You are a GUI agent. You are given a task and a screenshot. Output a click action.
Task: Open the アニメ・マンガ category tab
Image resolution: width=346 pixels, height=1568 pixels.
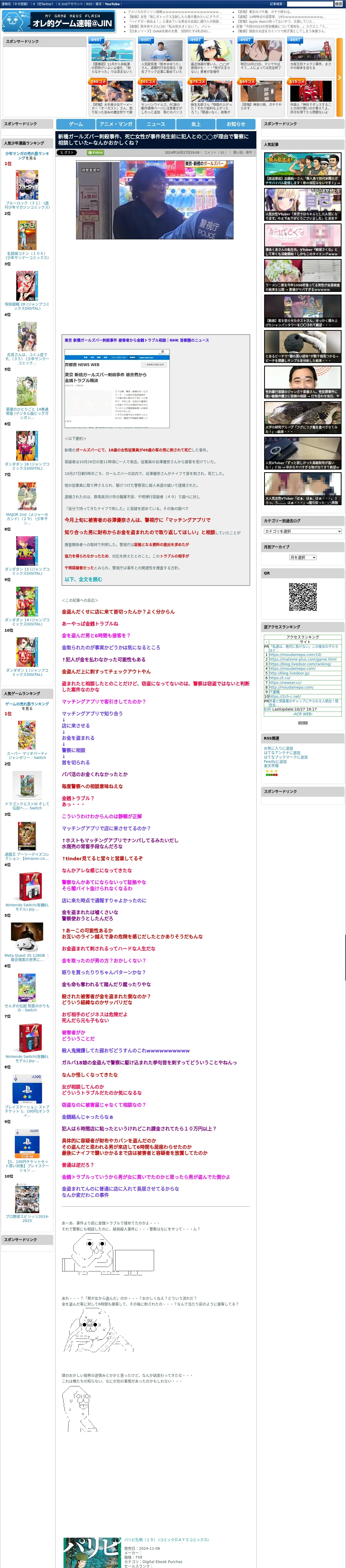pos(116,124)
